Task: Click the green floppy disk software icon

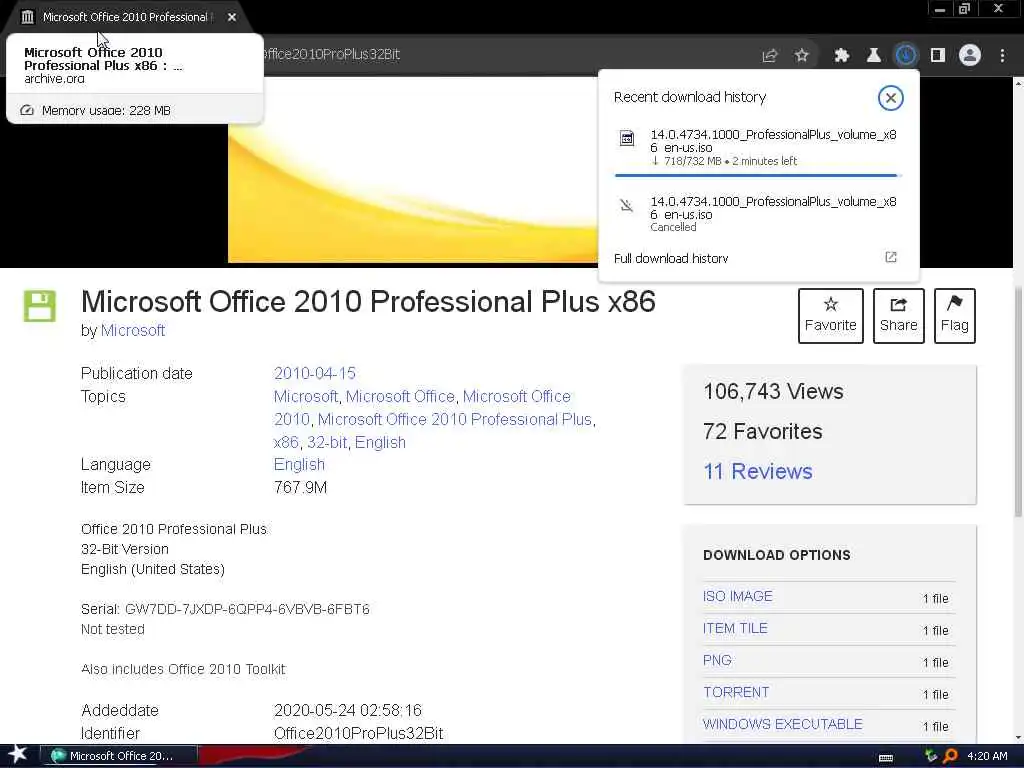Action: (x=40, y=306)
